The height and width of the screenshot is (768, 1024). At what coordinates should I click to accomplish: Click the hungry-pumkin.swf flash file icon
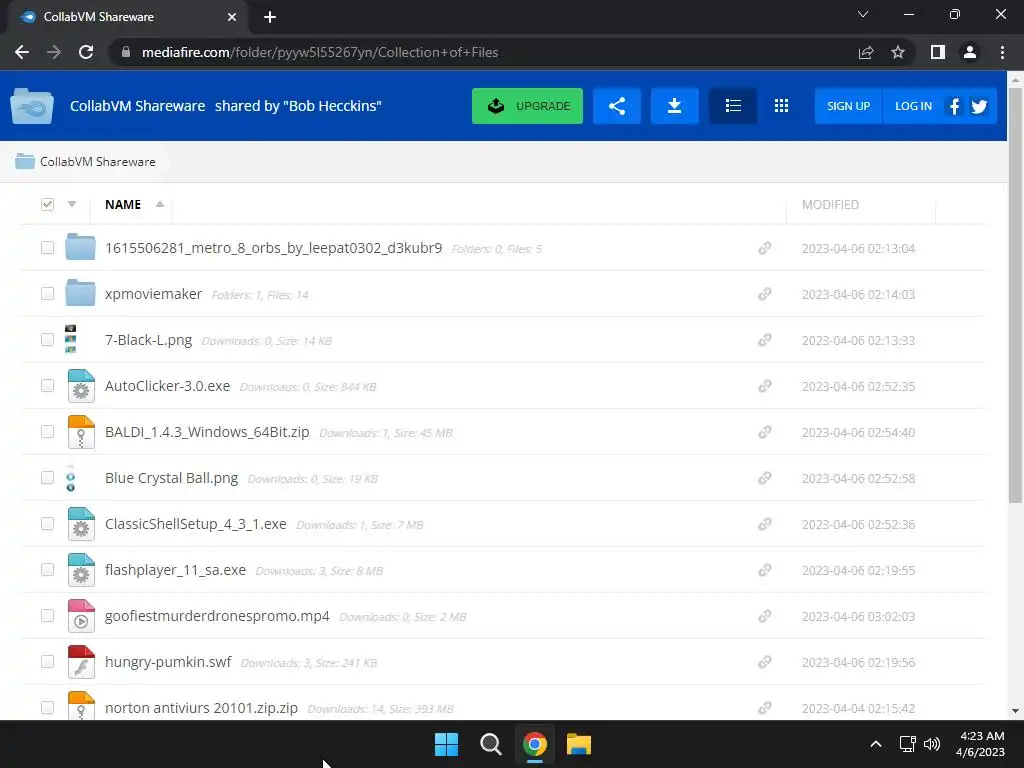pos(81,662)
